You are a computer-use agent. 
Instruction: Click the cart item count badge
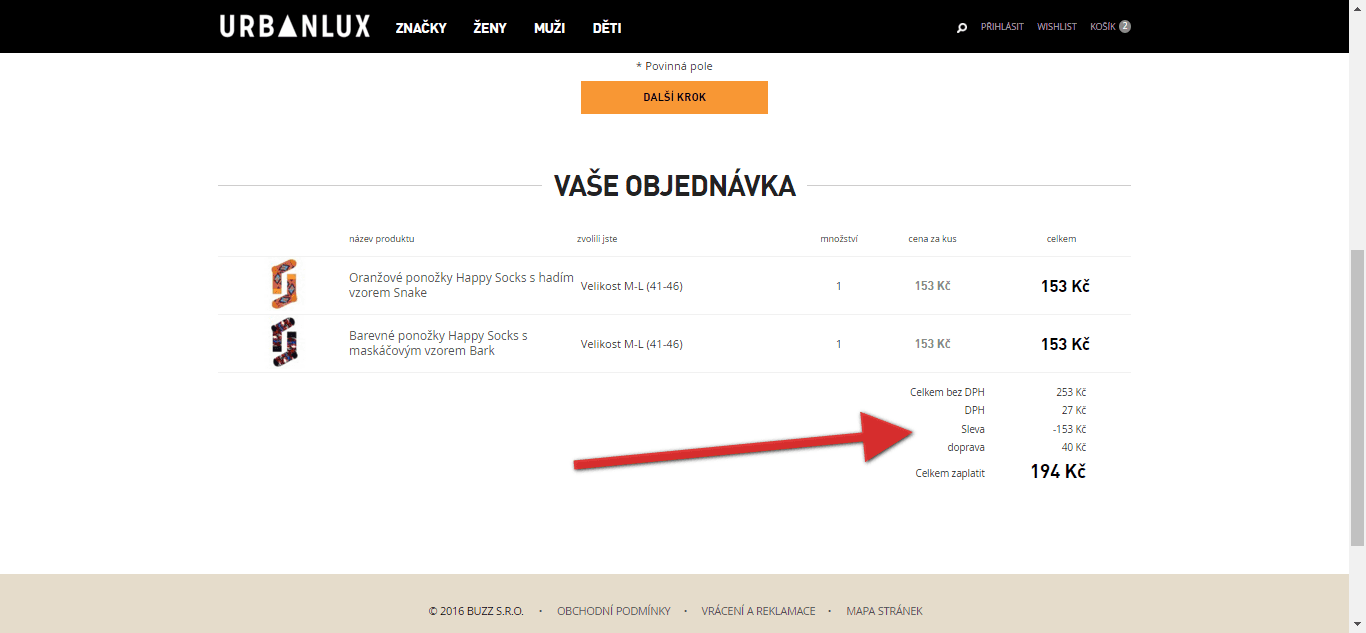pos(1125,27)
